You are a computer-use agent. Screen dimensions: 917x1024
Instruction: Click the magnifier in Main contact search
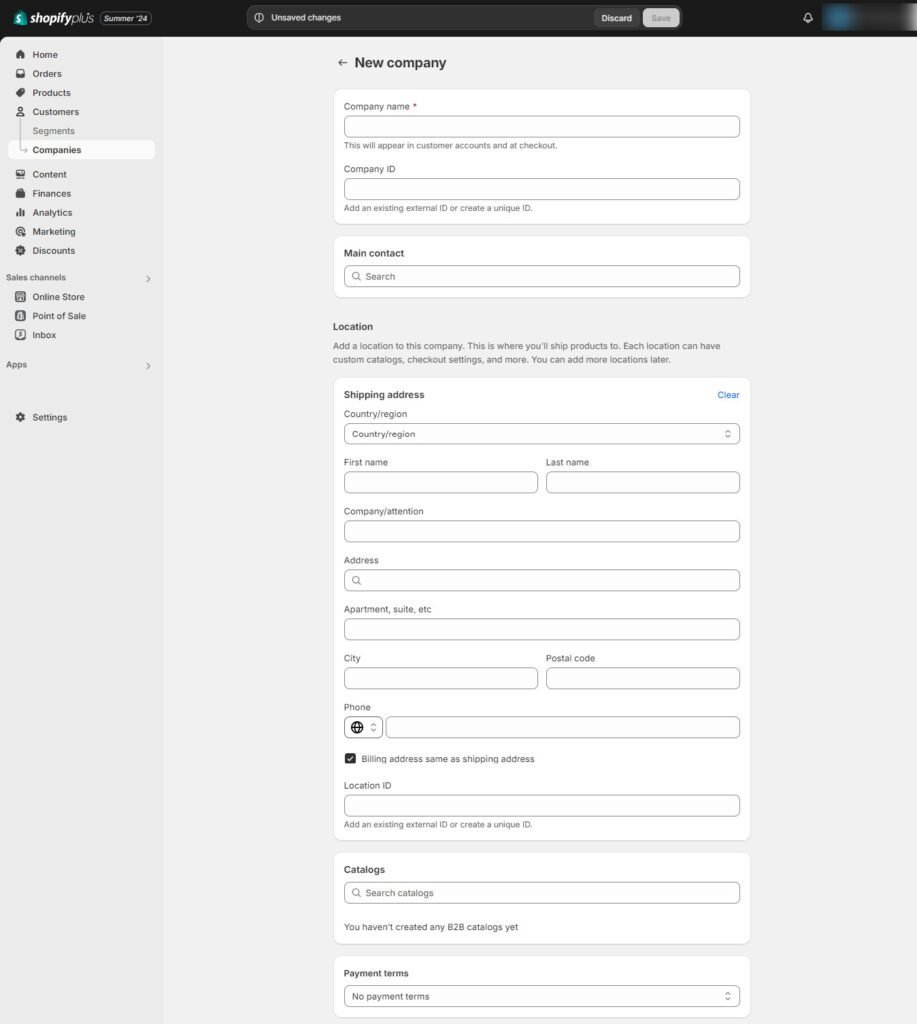pyautogui.click(x=356, y=276)
